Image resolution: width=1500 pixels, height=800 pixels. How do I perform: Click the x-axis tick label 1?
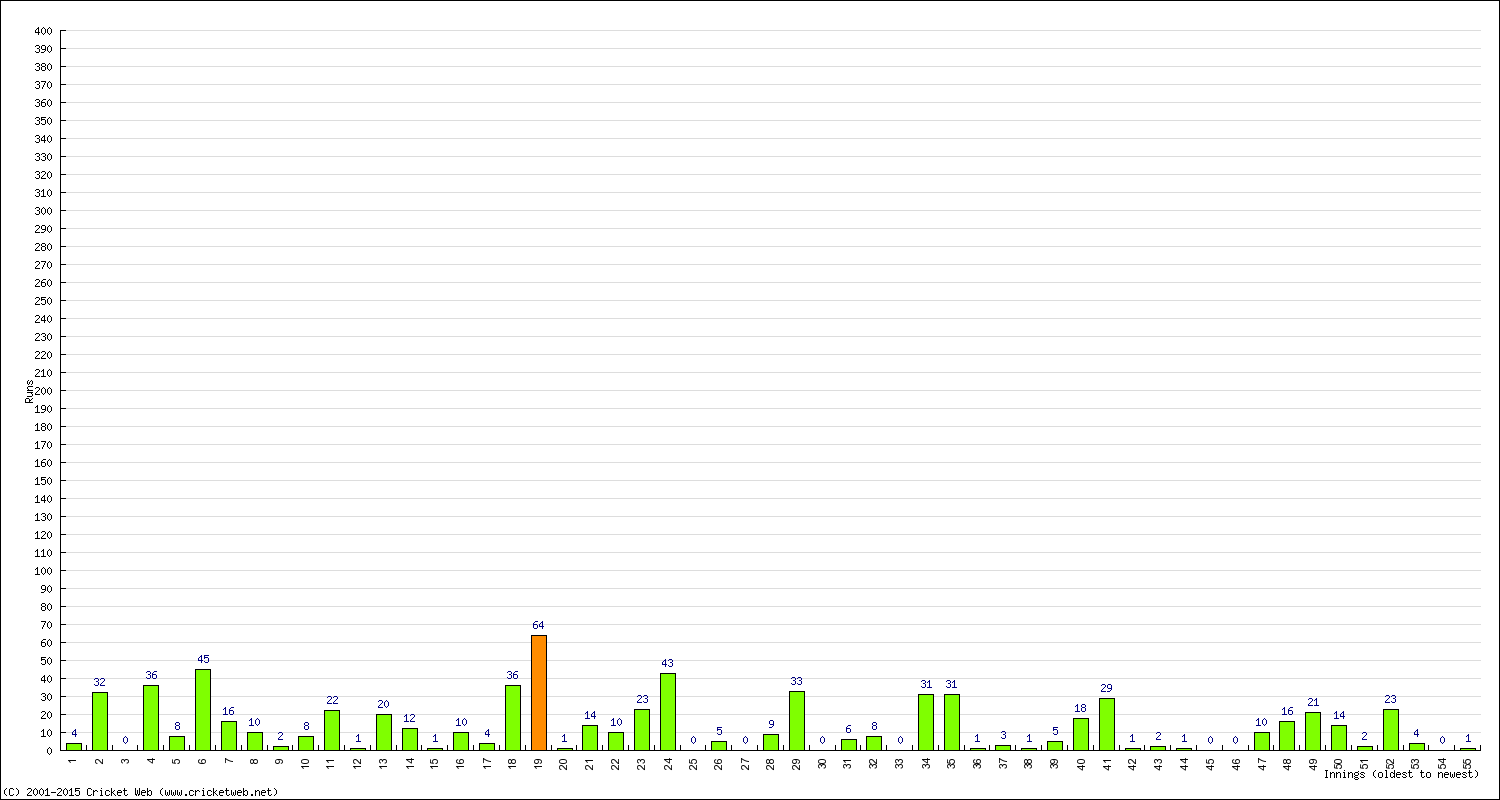[x=74, y=760]
